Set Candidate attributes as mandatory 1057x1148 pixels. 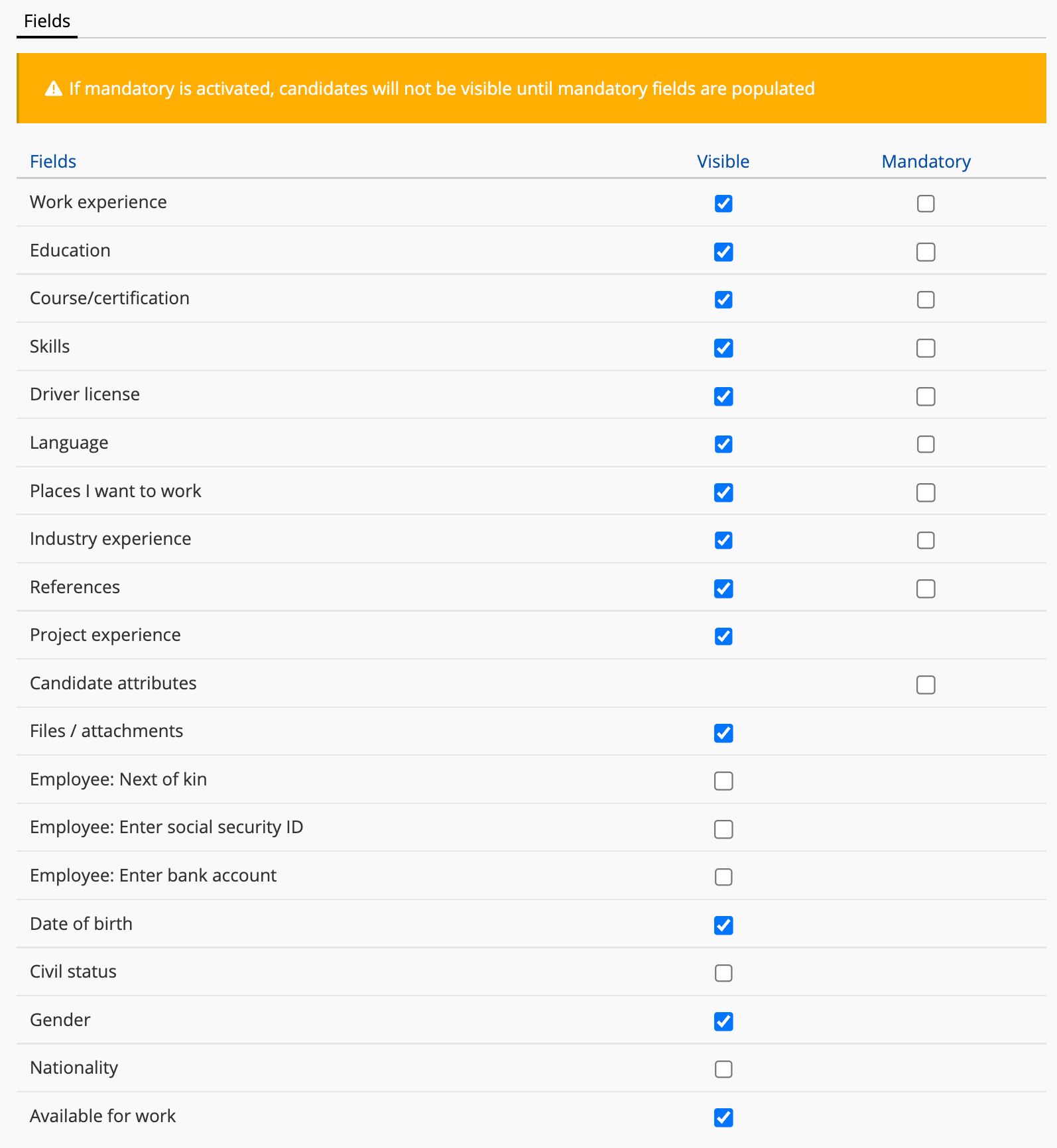coord(926,685)
